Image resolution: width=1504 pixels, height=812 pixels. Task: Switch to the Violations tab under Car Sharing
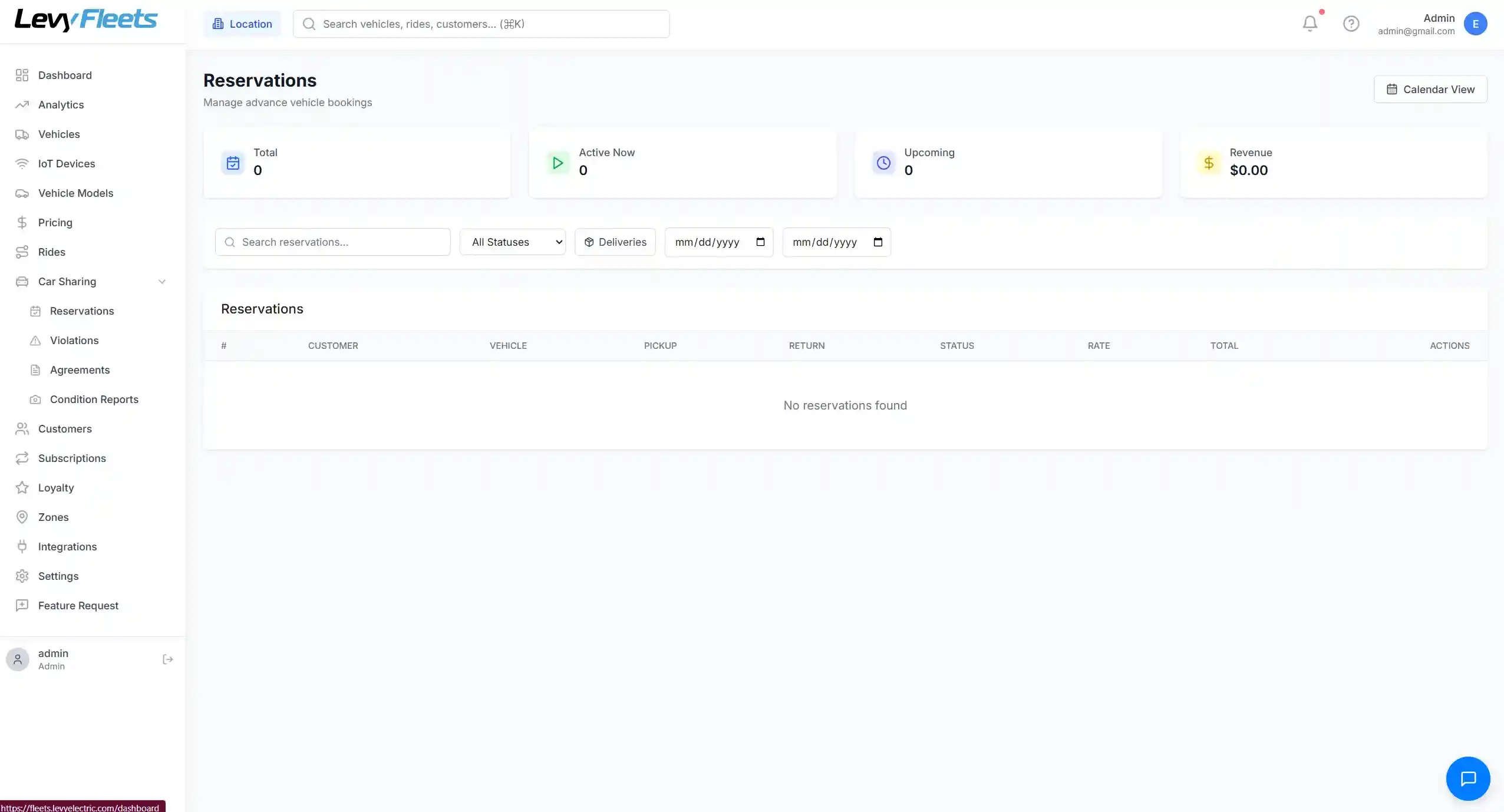(x=74, y=340)
